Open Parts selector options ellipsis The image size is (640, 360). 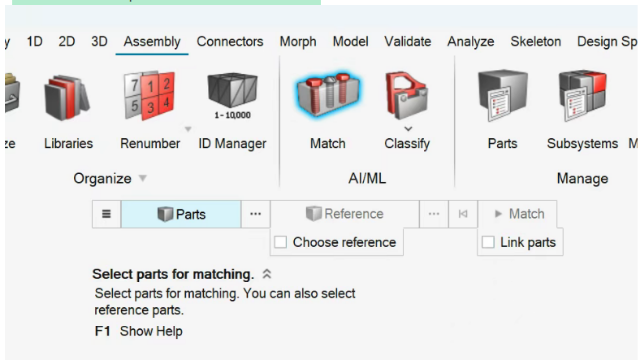point(256,214)
